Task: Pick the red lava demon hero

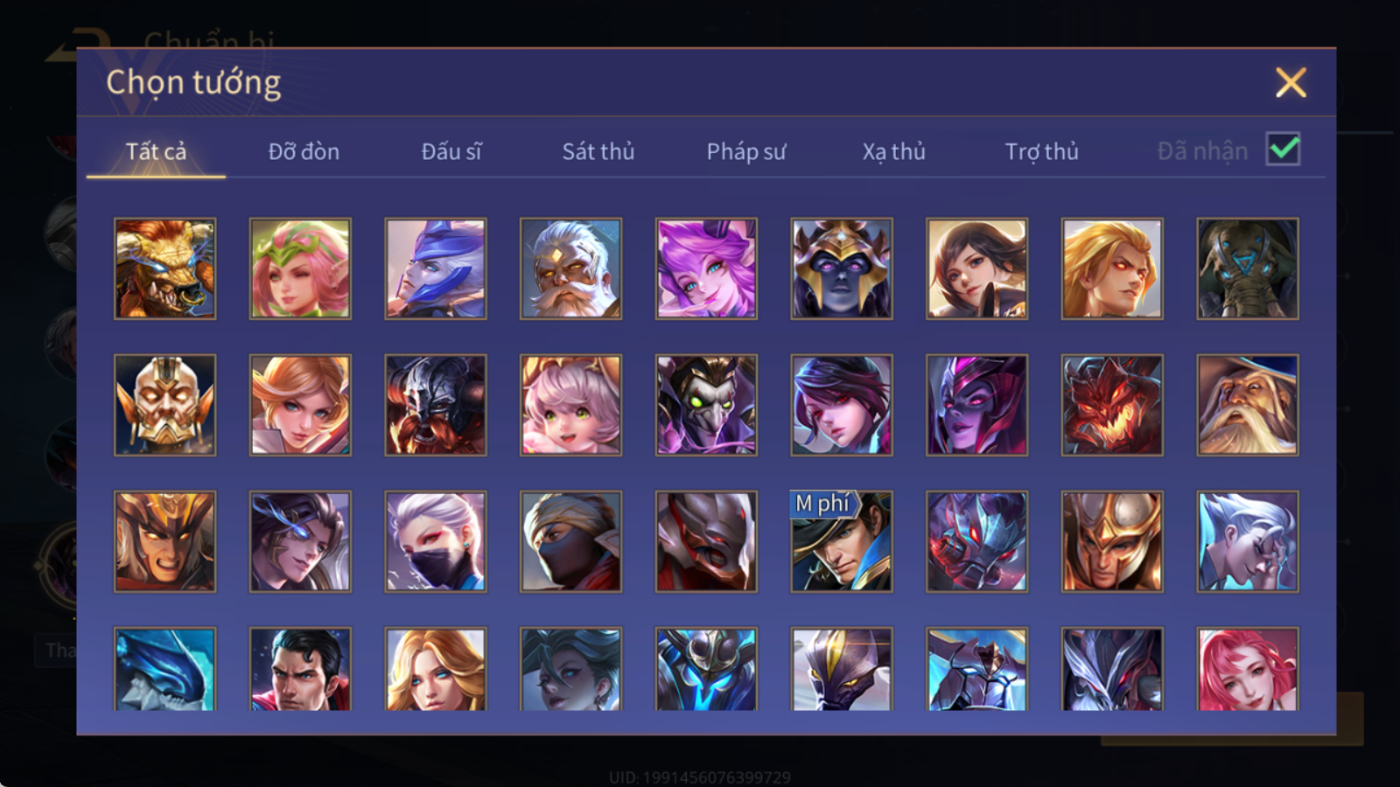Action: pos(1112,405)
